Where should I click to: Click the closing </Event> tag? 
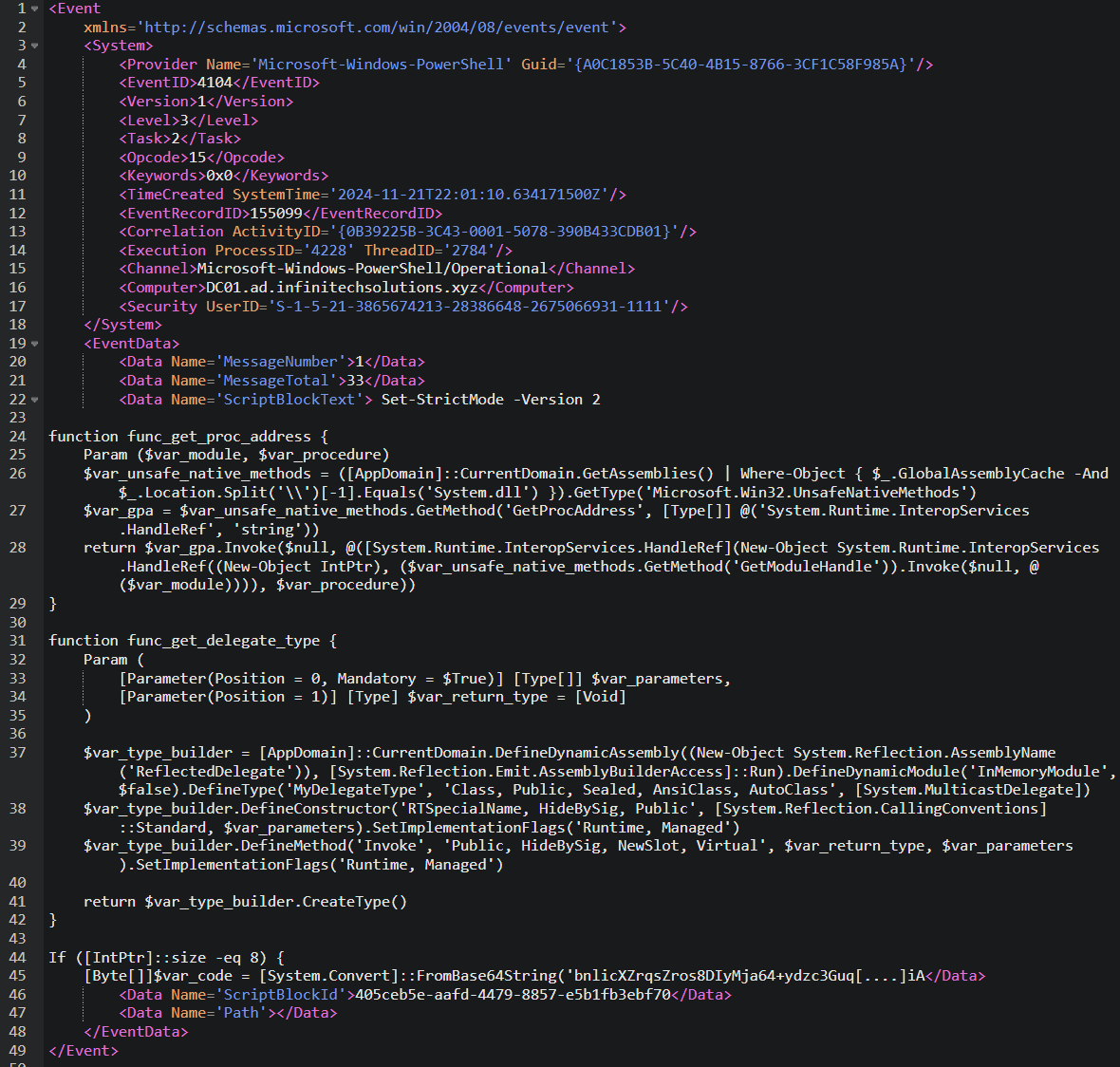click(84, 1051)
